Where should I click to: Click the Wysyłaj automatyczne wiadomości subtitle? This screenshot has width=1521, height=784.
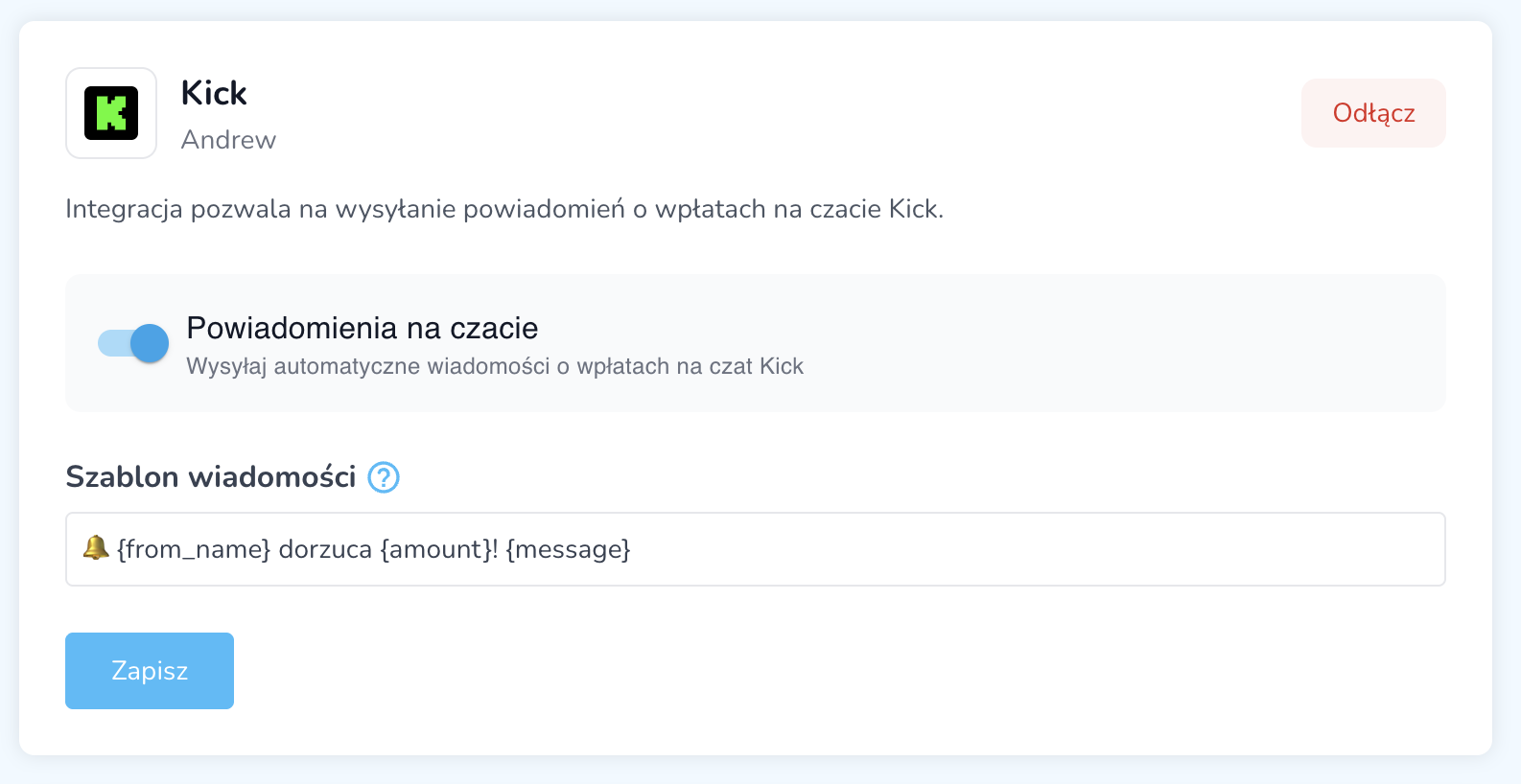pyautogui.click(x=494, y=366)
